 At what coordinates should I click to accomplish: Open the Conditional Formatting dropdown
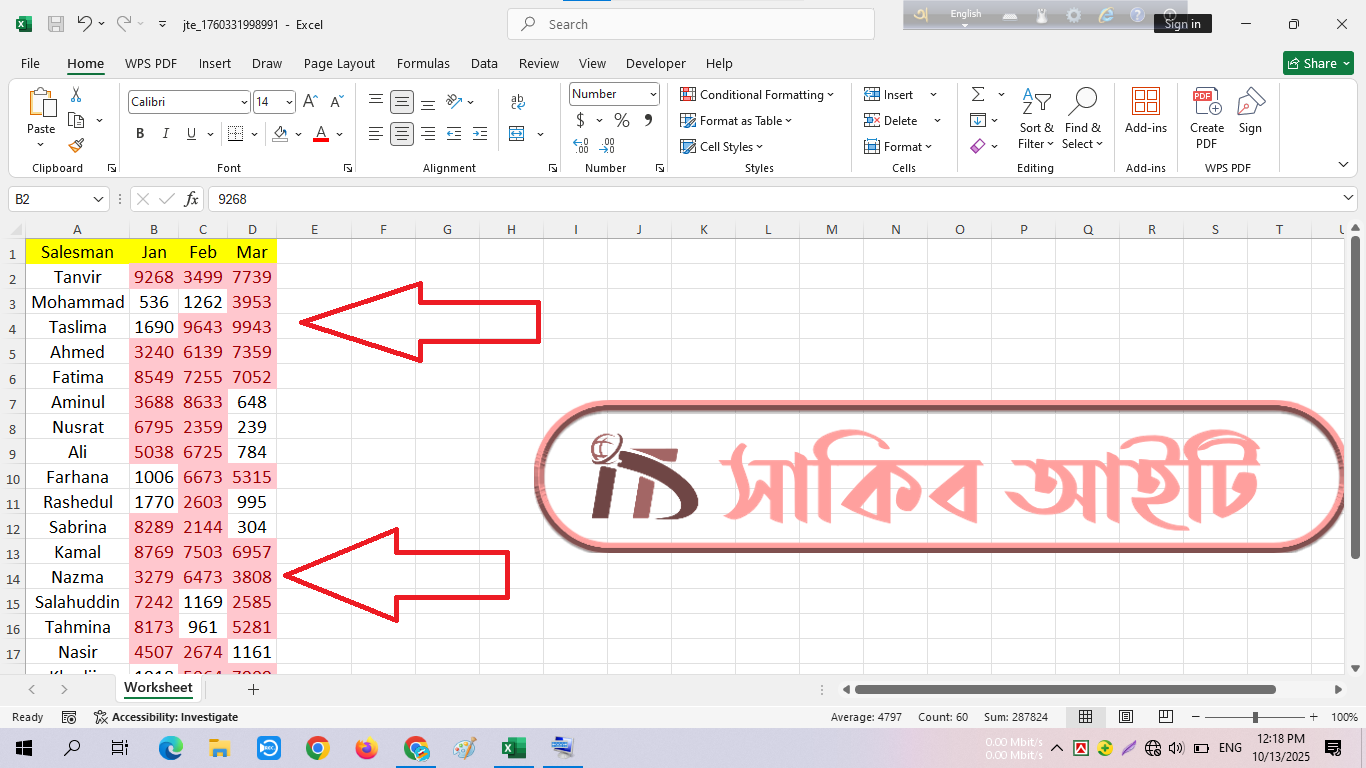click(x=757, y=94)
